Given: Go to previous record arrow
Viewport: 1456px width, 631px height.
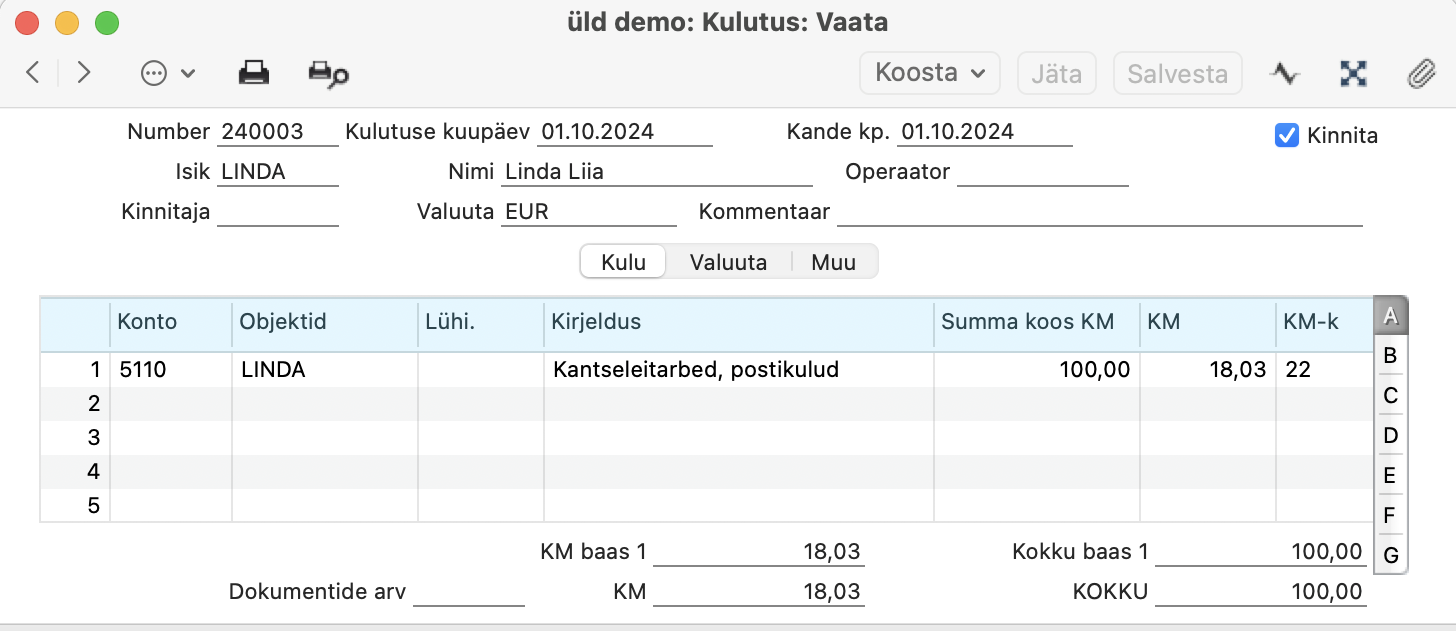Looking at the screenshot, I should [x=33, y=73].
